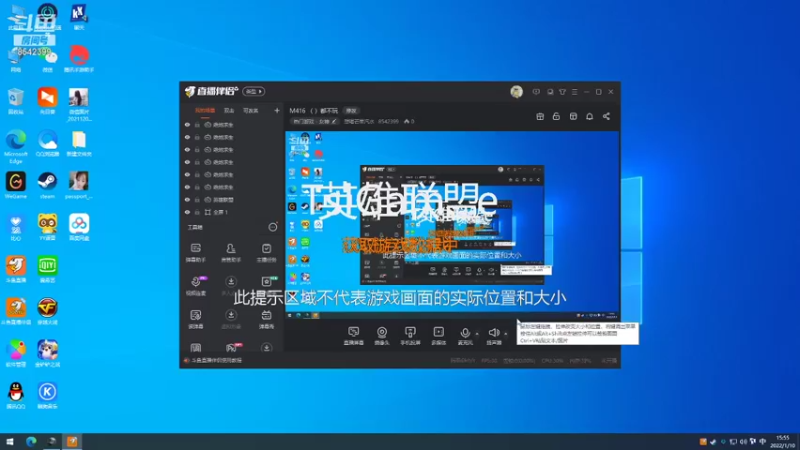Click the input method indicator in tray
This screenshot has height=450, width=800.
point(763,442)
